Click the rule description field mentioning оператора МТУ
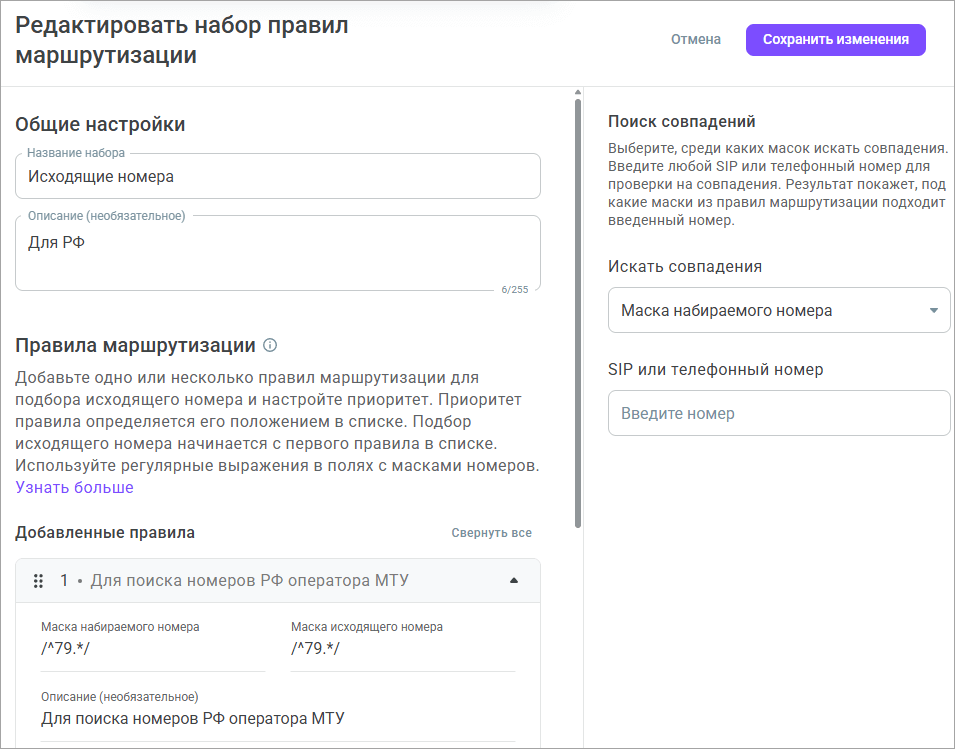Screen dimensions: 955x749 [x=275, y=717]
